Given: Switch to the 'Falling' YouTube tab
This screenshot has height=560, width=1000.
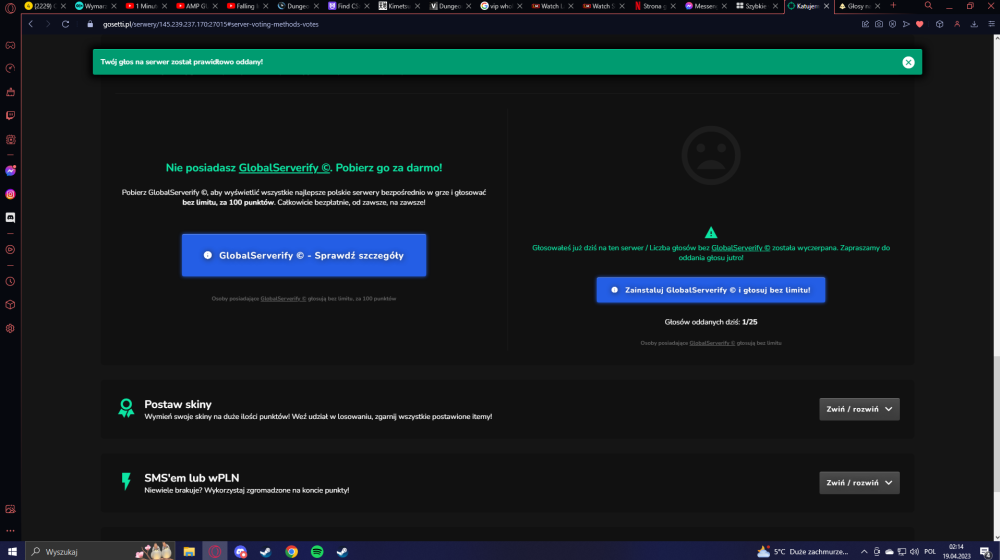Looking at the screenshot, I should tap(247, 6).
